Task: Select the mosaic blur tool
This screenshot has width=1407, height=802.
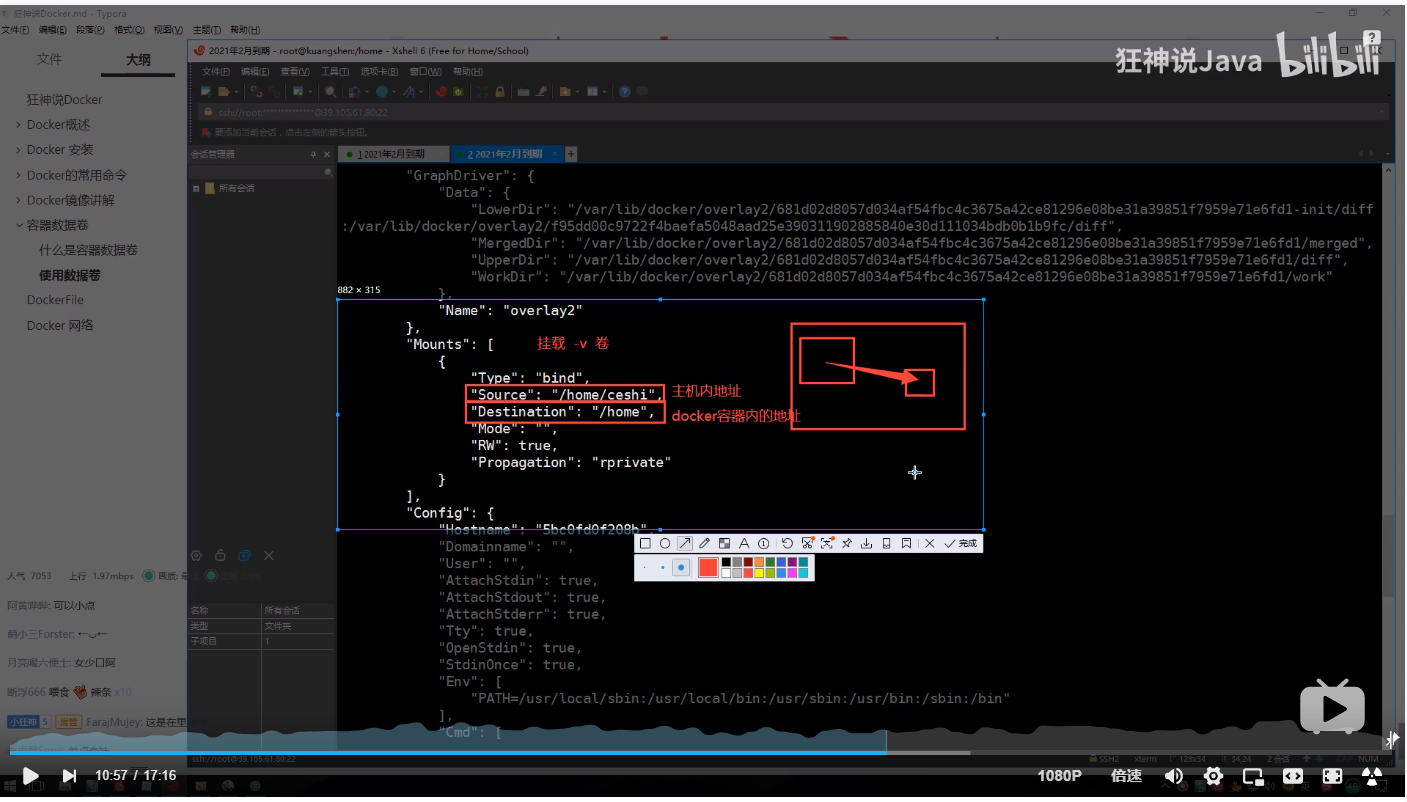Action: coord(724,543)
